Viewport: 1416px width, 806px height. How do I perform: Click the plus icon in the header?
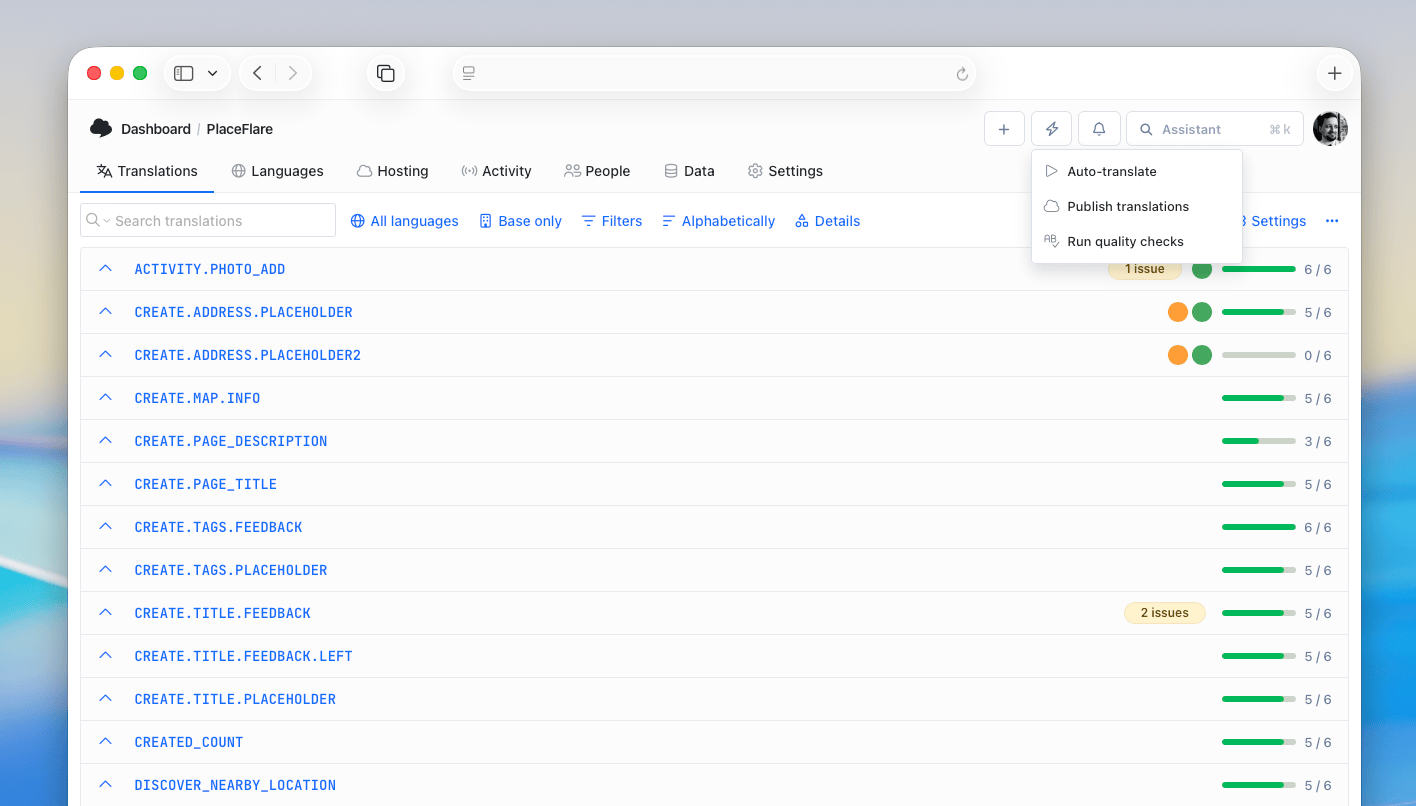1004,129
